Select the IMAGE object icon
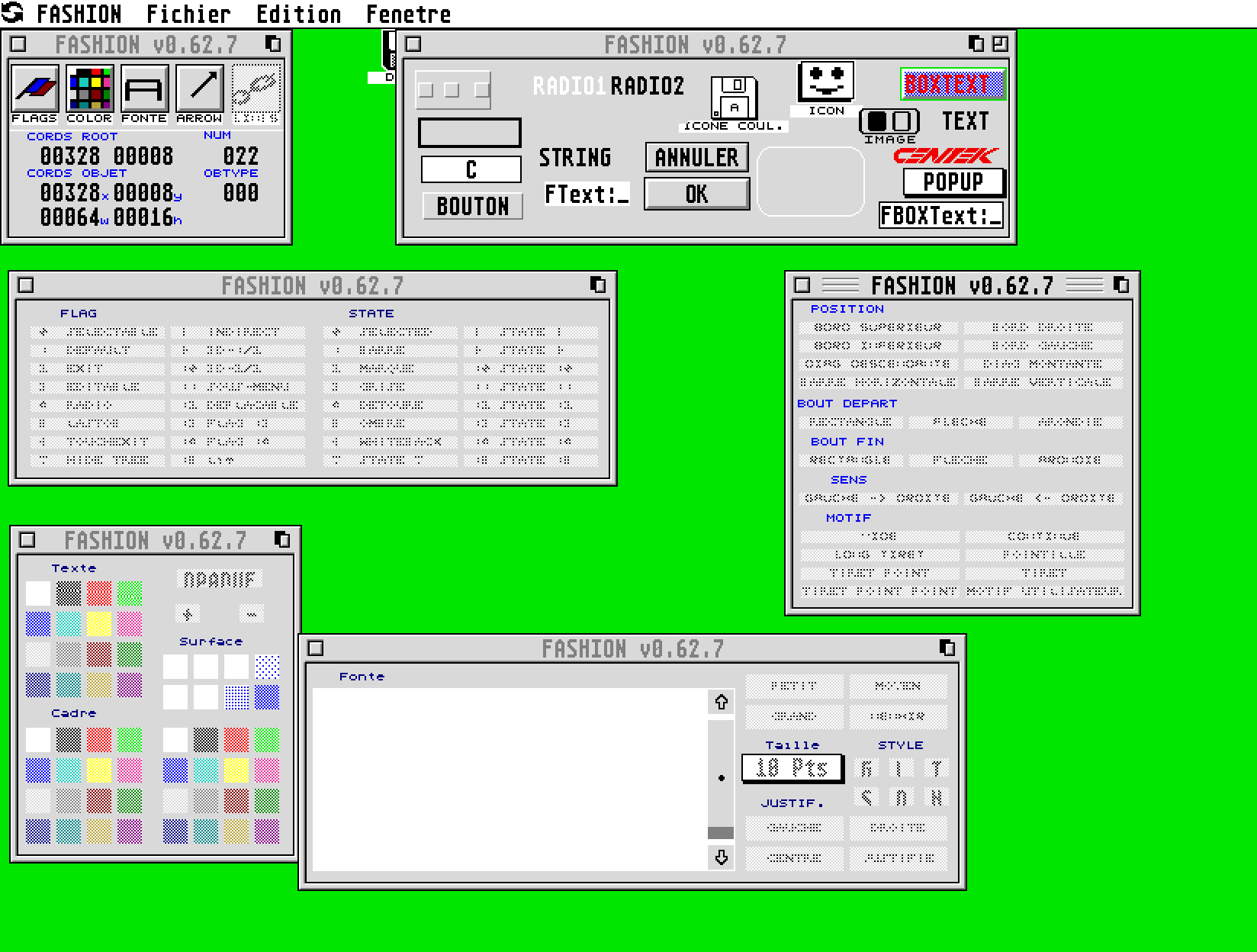Screen dimensions: 1257x952 point(889,121)
